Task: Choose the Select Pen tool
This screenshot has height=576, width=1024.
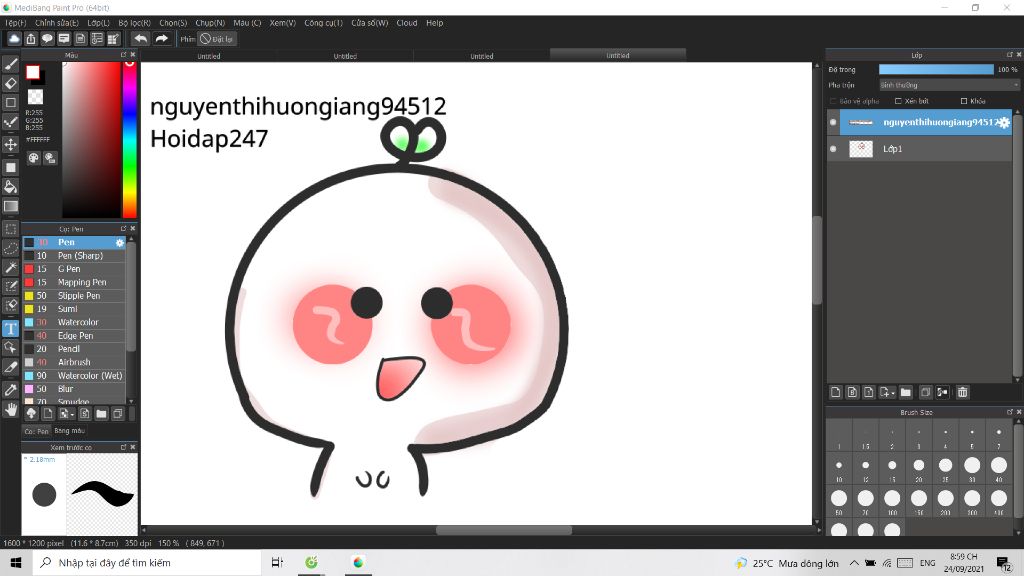Action: [10, 286]
